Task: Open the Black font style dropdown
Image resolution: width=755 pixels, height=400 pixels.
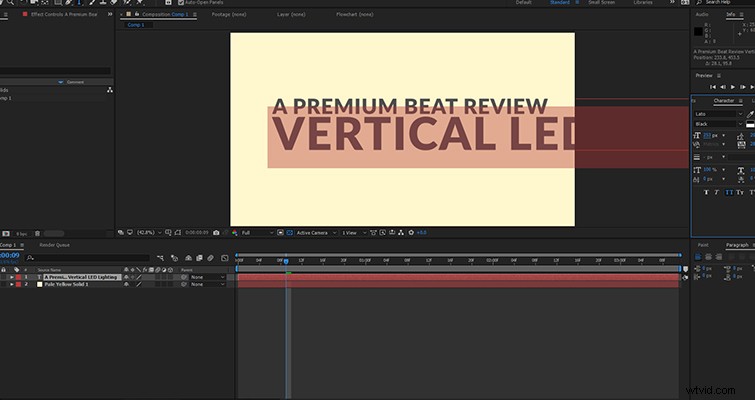Action: pos(718,124)
